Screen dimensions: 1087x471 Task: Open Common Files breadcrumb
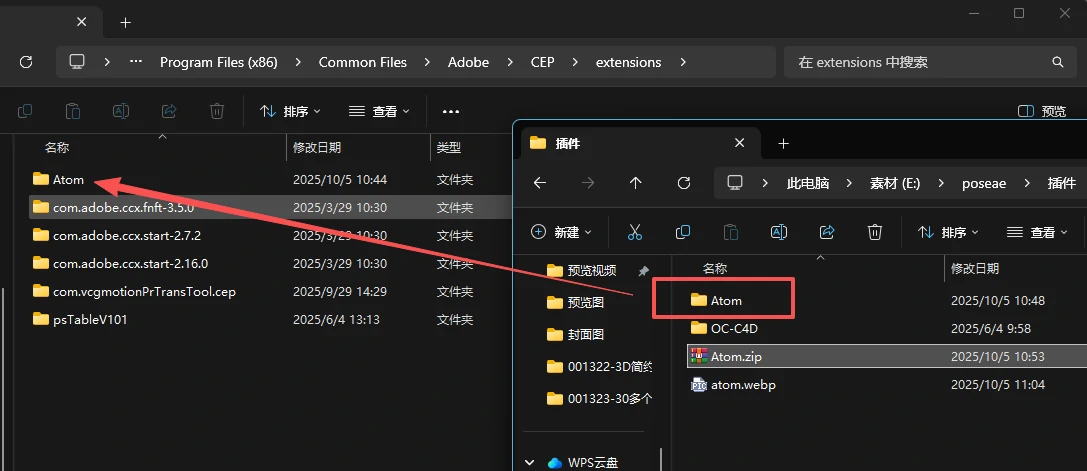363,62
